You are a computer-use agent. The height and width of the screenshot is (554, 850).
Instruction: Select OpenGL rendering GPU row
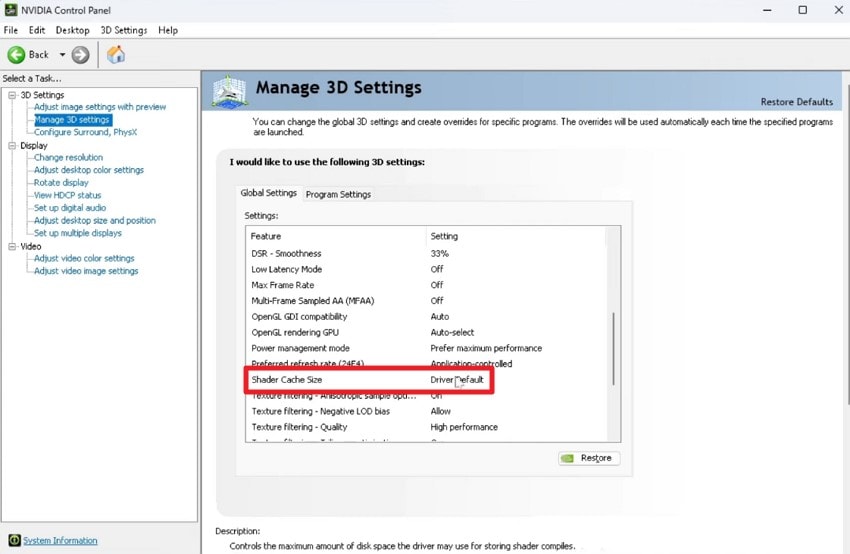click(x=426, y=332)
